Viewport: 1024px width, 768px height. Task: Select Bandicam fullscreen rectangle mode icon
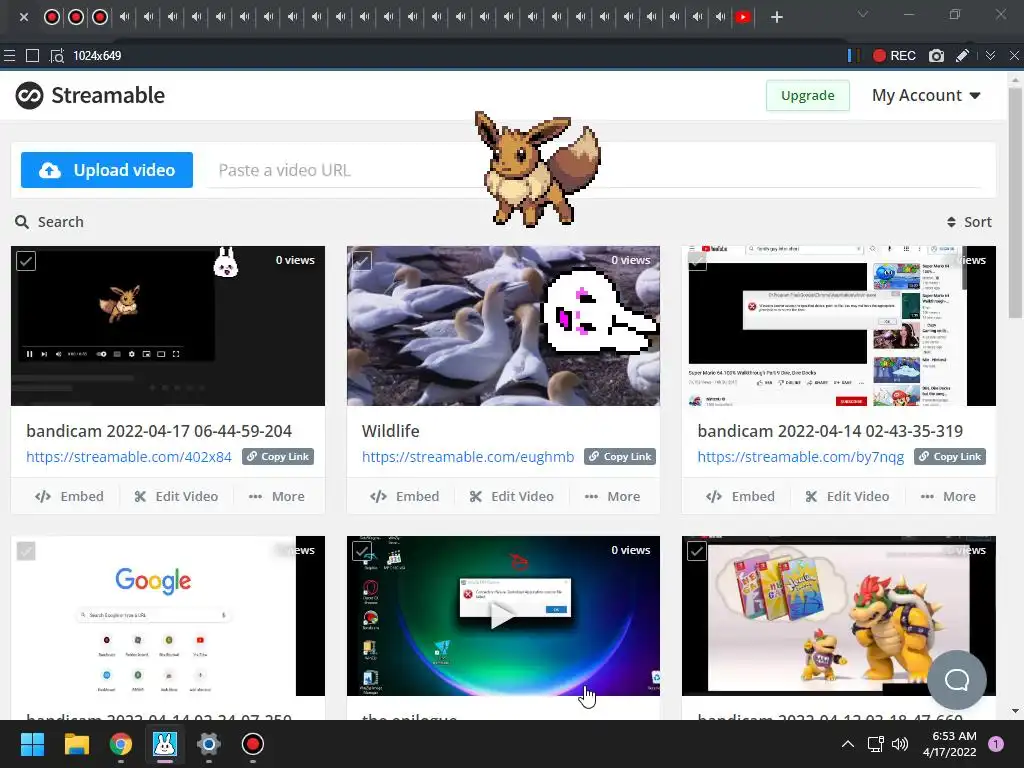pos(32,56)
